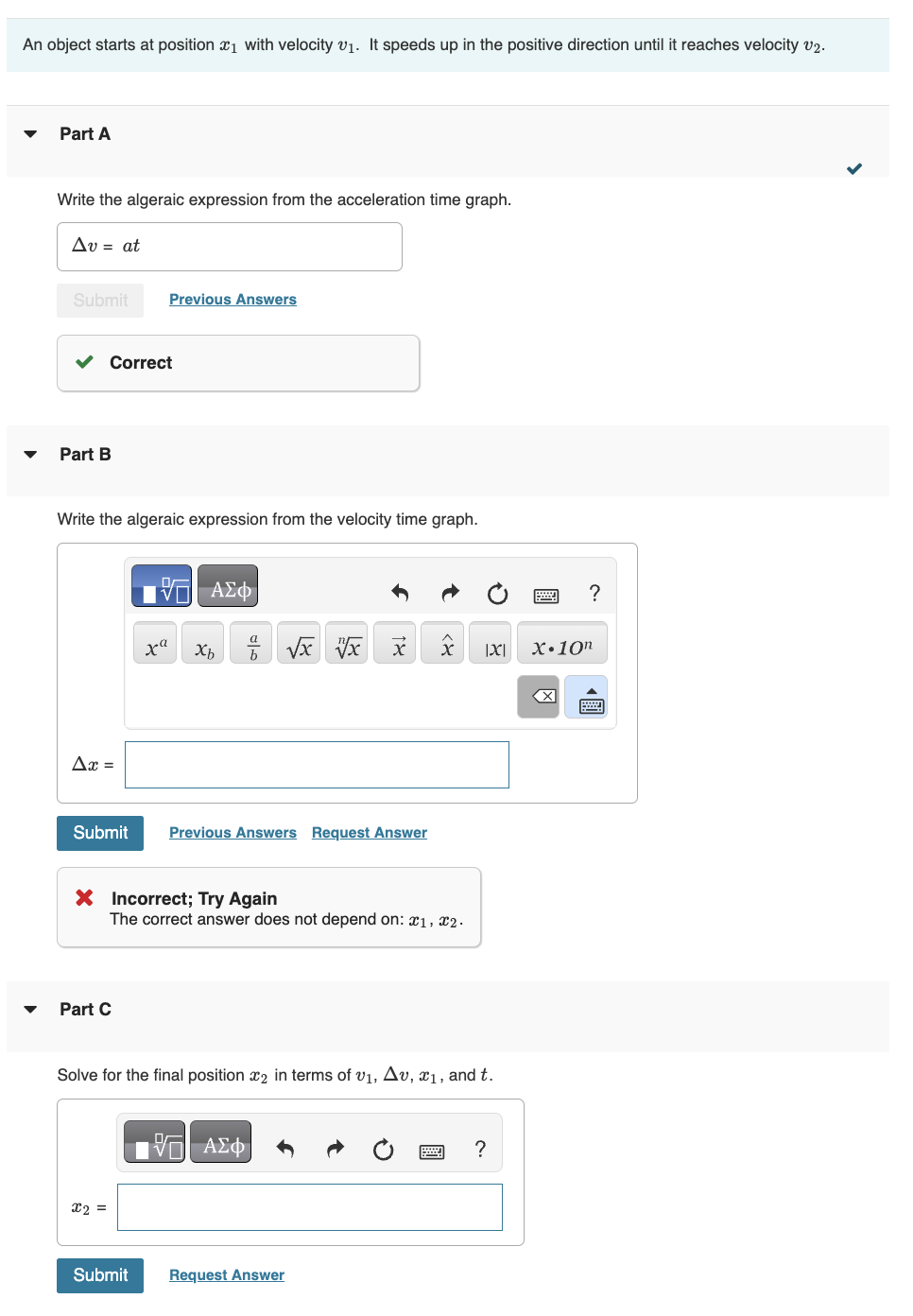The height and width of the screenshot is (1316, 913).
Task: Reset the Part C equation field
Action: [383, 1150]
